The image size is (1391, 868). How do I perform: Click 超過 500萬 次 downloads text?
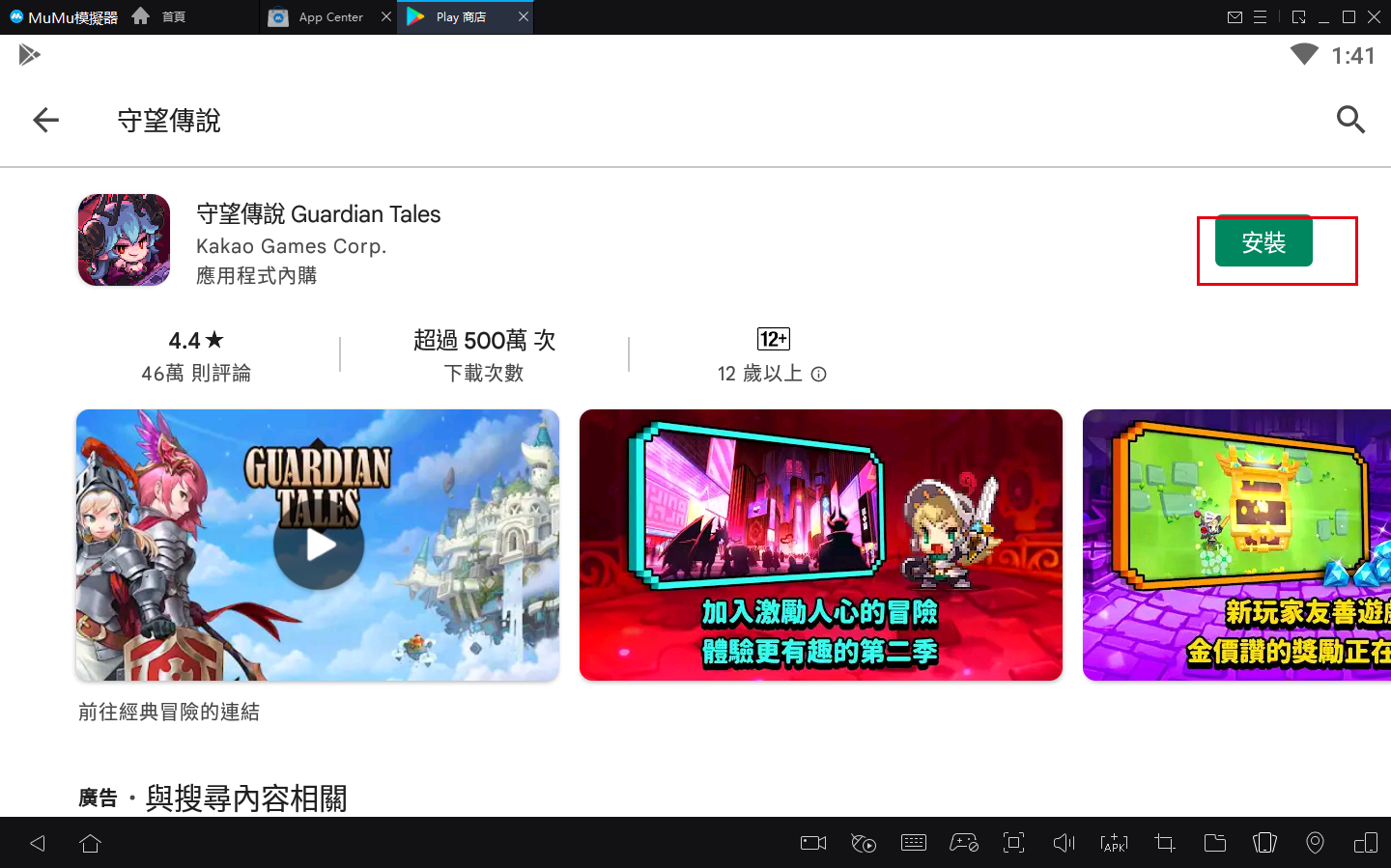[x=484, y=340]
